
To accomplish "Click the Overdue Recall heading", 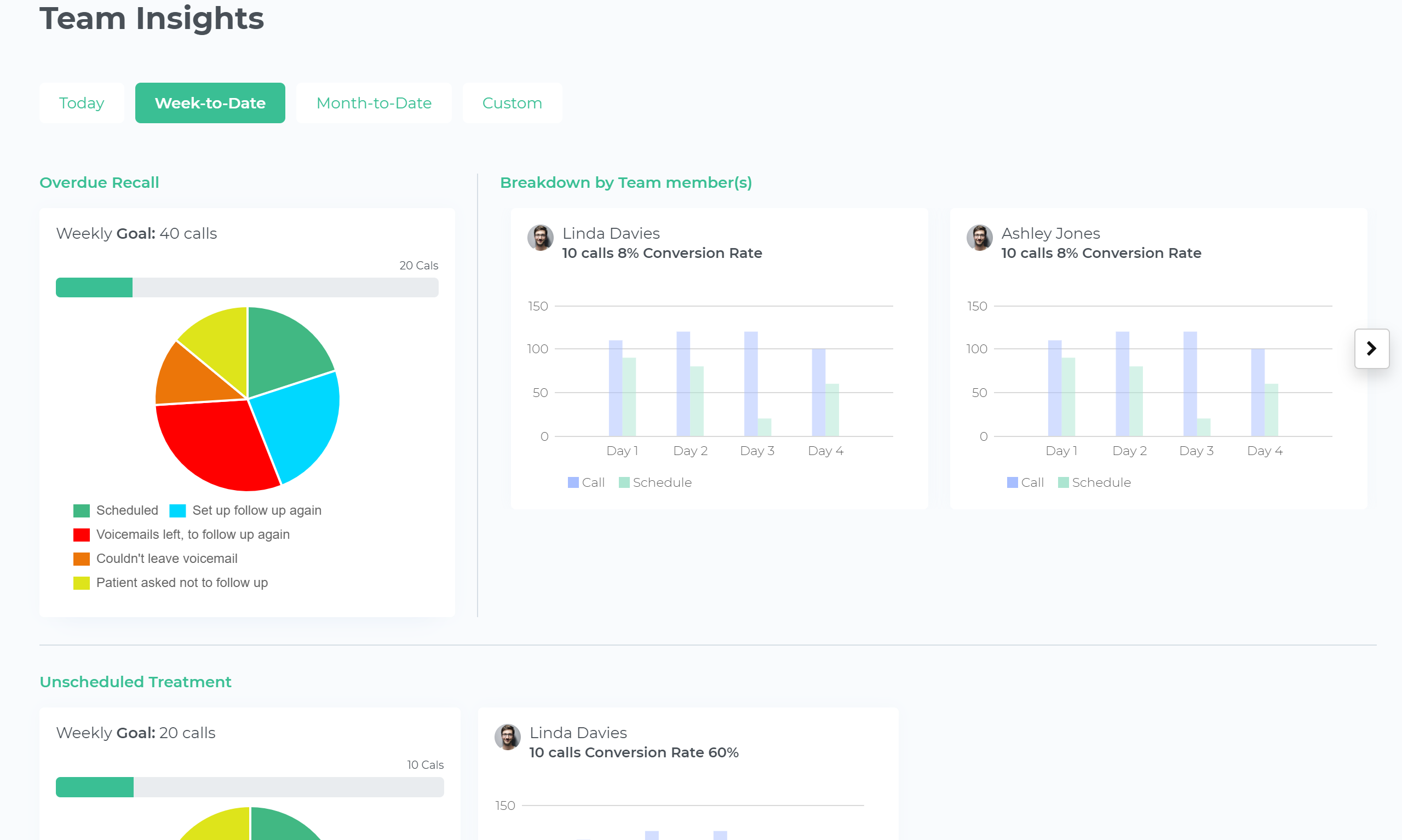I will [99, 183].
